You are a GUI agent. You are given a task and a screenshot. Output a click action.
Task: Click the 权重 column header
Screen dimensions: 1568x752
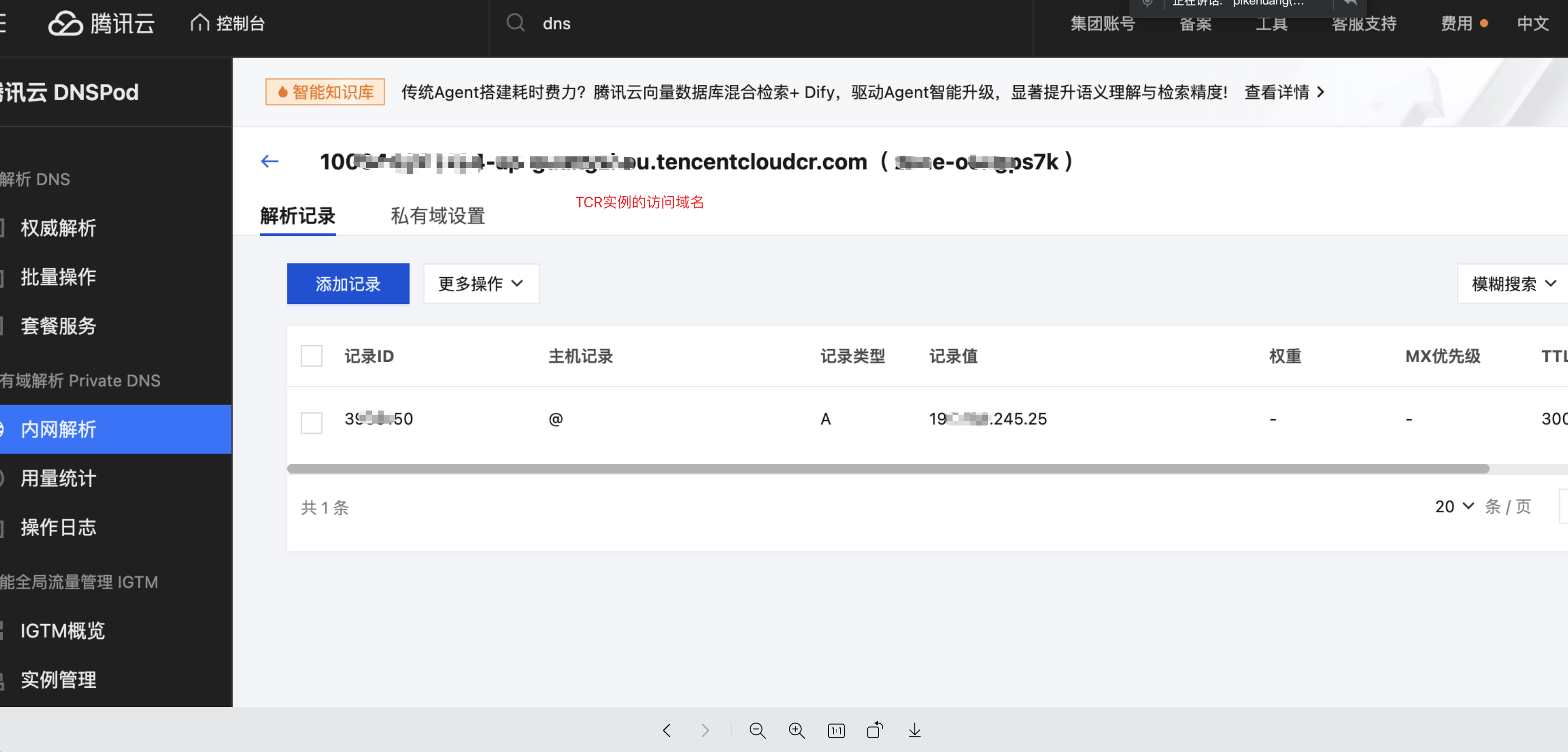pos(1285,356)
